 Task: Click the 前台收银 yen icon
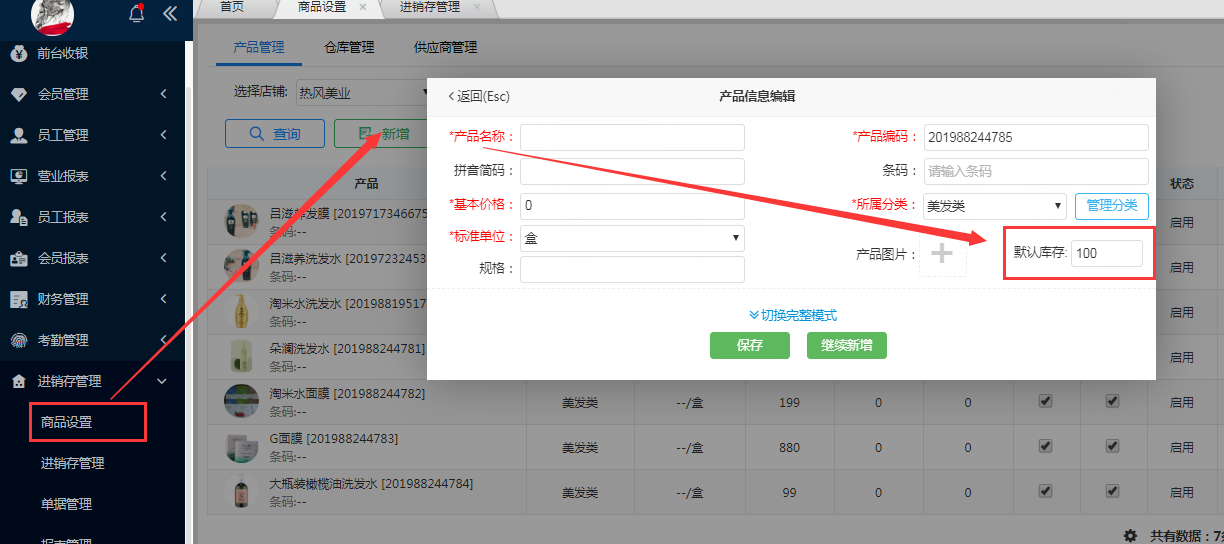click(x=18, y=53)
